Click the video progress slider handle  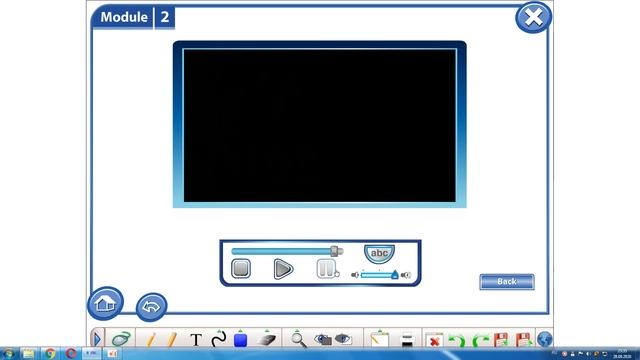pyautogui.click(x=335, y=251)
